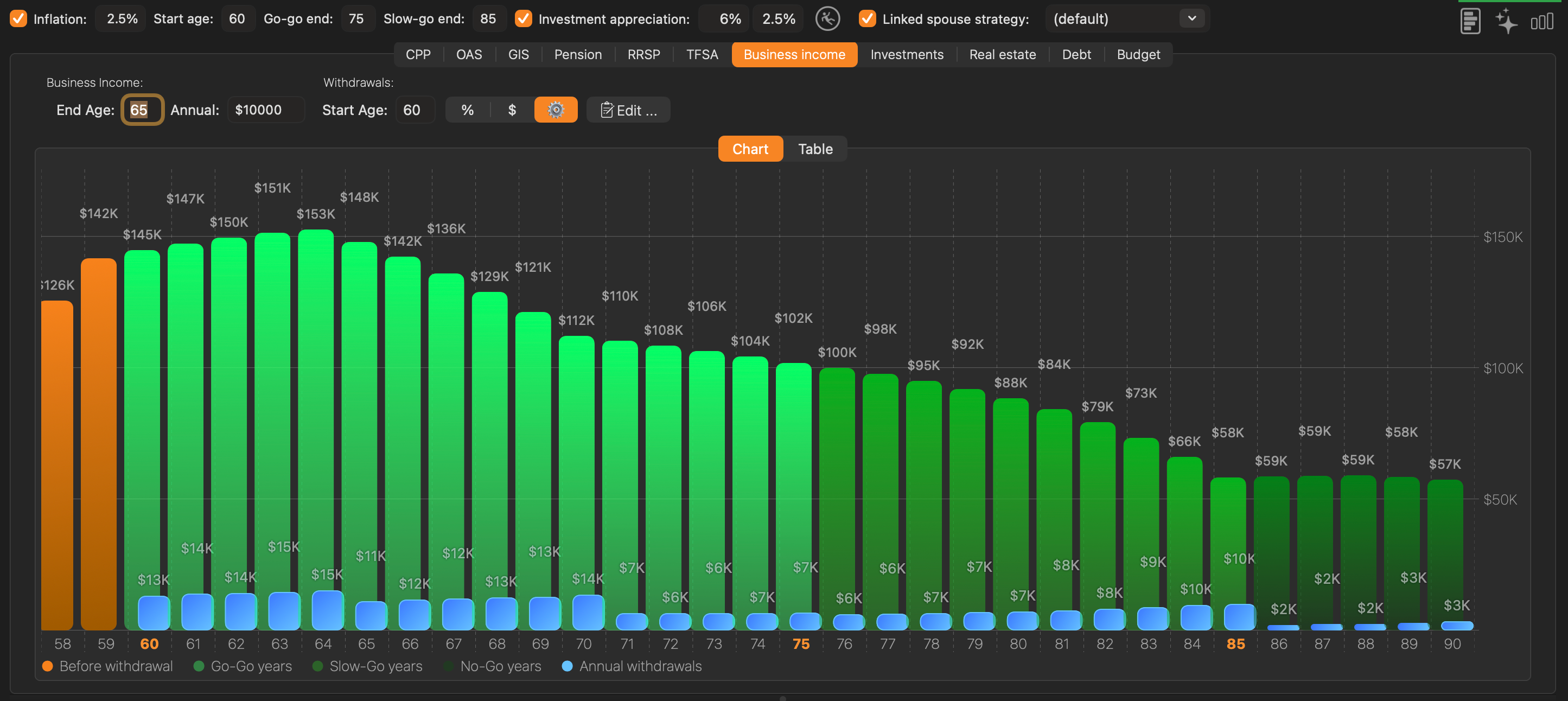This screenshot has width=1568, height=701.
Task: Click the Withdrawals Start Age field
Action: (x=415, y=110)
